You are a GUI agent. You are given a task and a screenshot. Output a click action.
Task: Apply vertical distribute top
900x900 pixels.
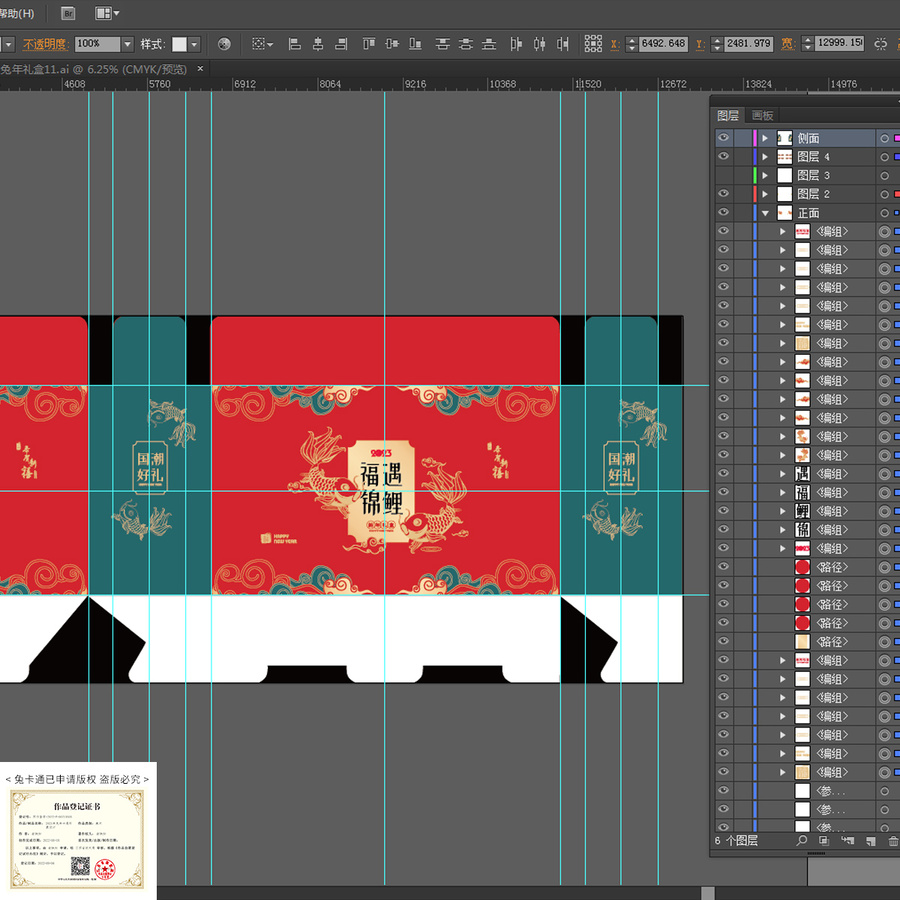(442, 44)
